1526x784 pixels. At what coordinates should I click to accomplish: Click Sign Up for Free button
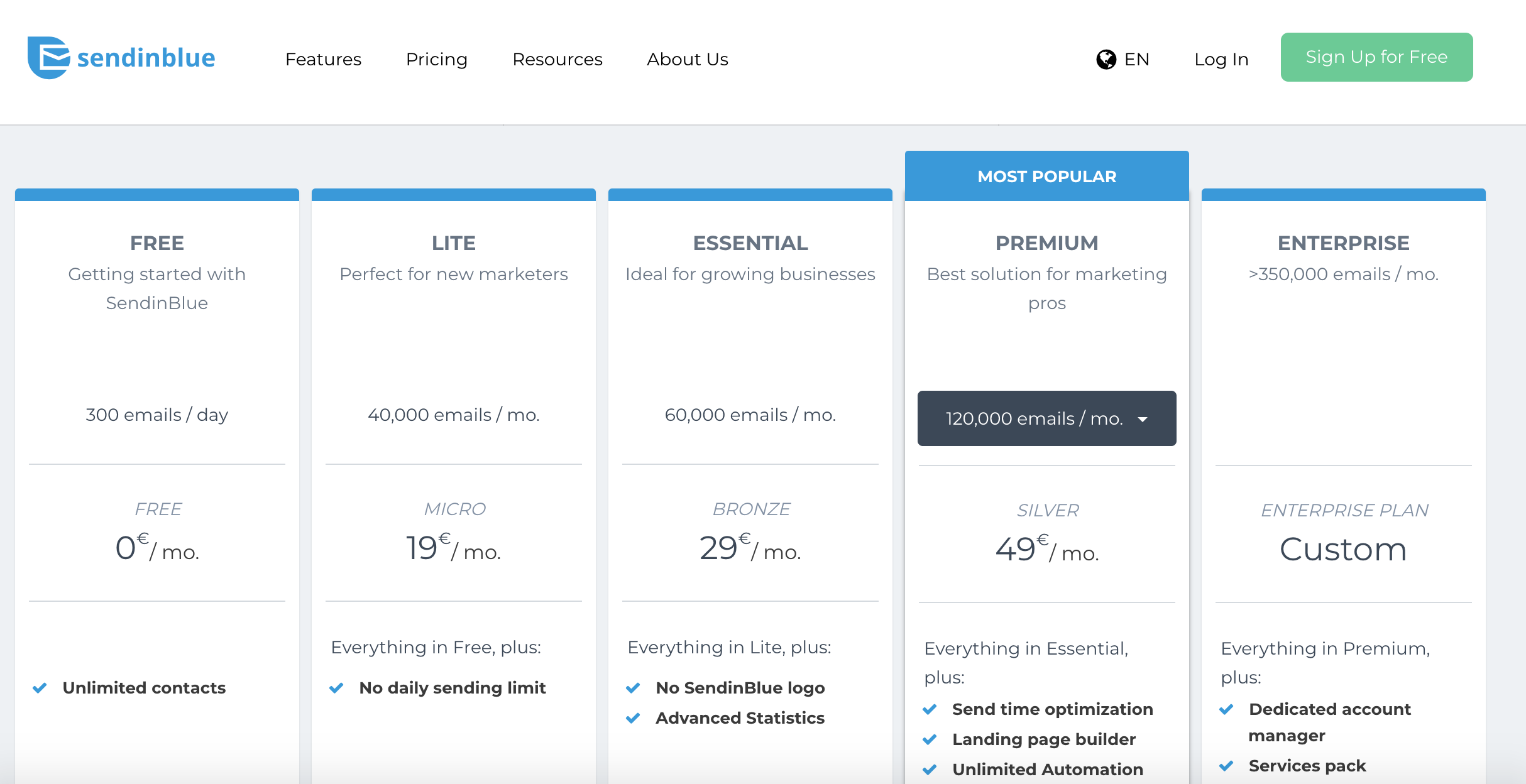pyautogui.click(x=1377, y=57)
